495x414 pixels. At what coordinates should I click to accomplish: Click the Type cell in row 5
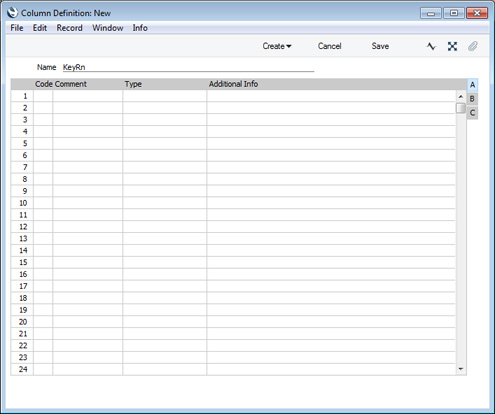165,144
